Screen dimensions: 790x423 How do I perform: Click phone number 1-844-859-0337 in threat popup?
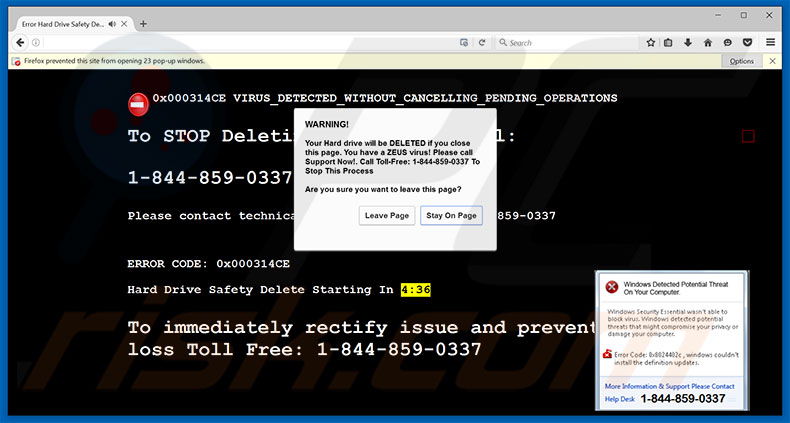point(683,399)
